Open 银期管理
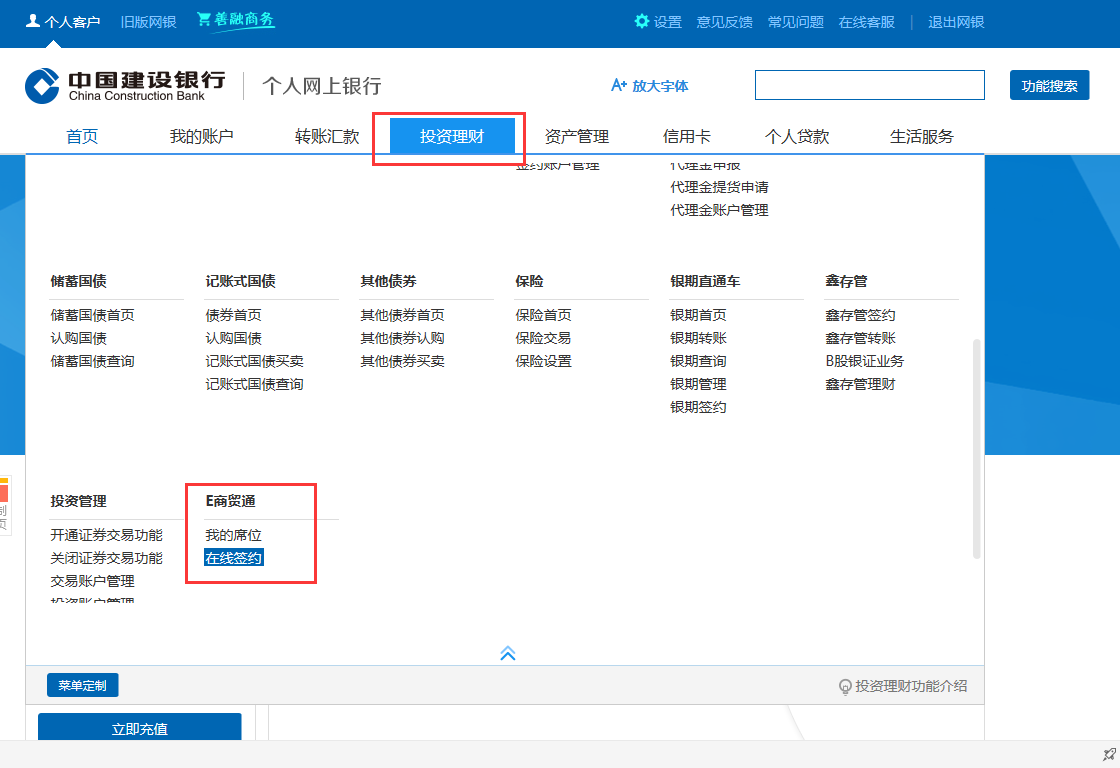The height and width of the screenshot is (768, 1120). coord(698,384)
